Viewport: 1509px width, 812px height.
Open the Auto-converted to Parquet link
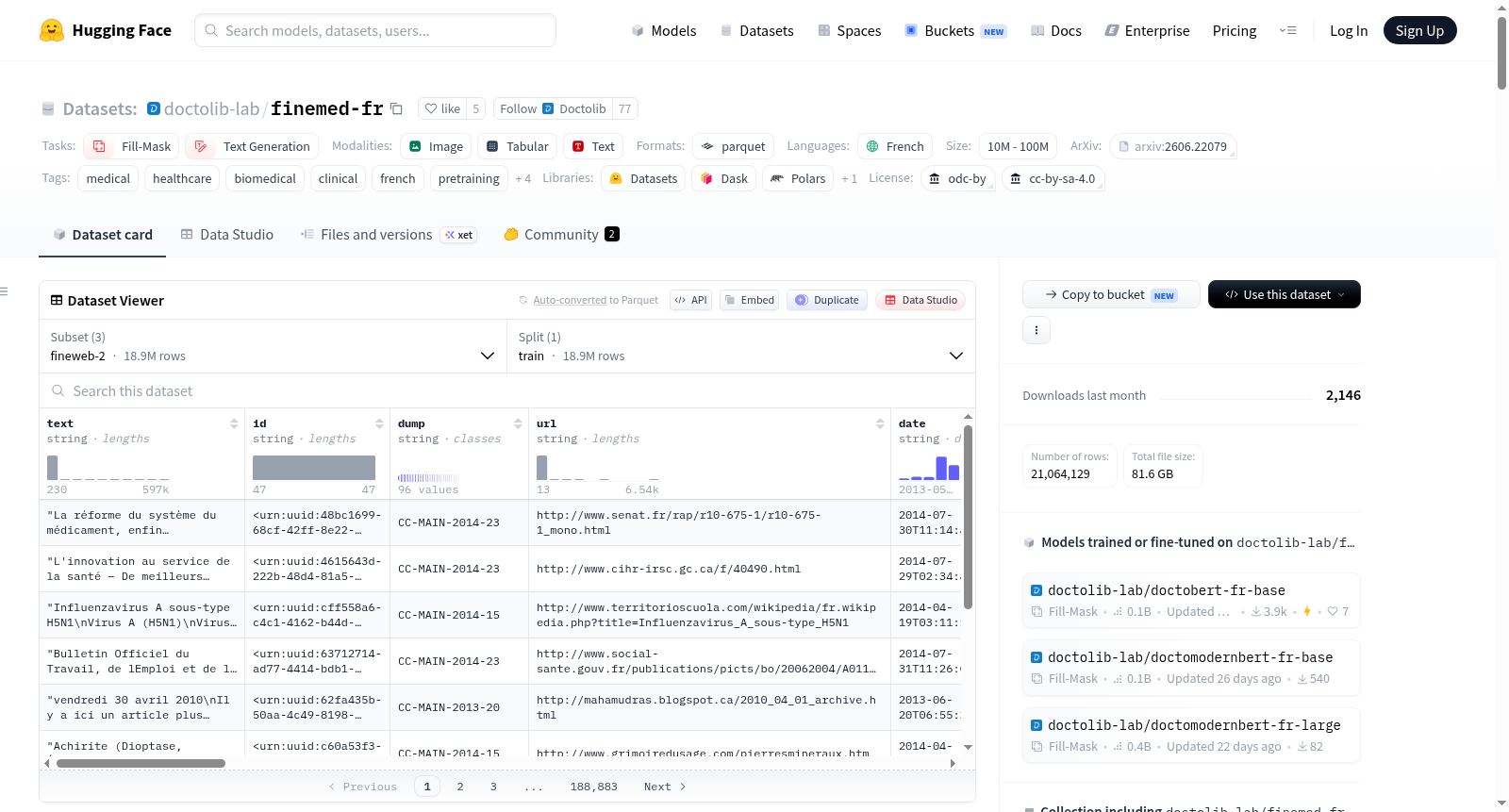pos(570,300)
